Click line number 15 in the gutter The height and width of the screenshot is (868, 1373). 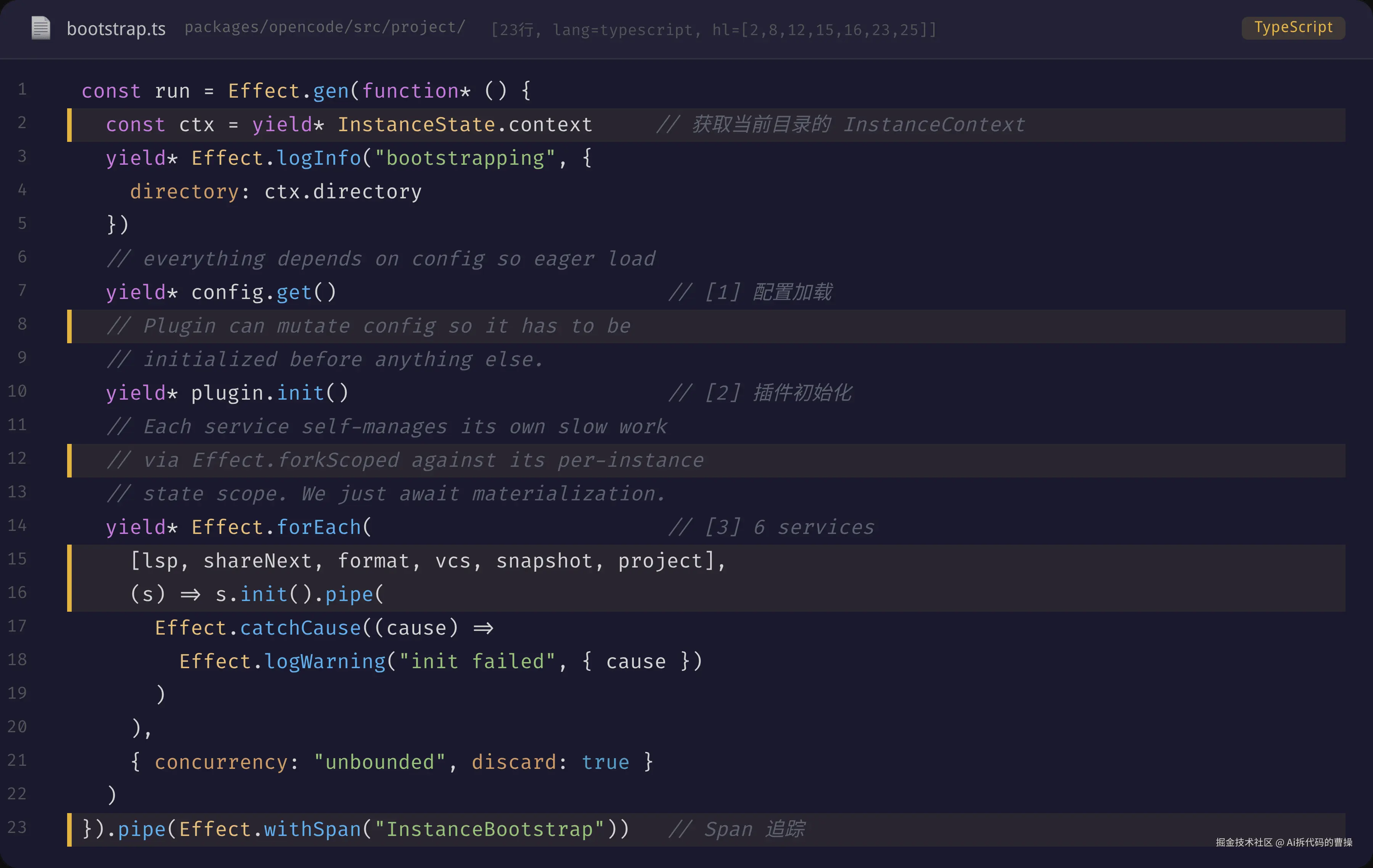click(x=17, y=559)
